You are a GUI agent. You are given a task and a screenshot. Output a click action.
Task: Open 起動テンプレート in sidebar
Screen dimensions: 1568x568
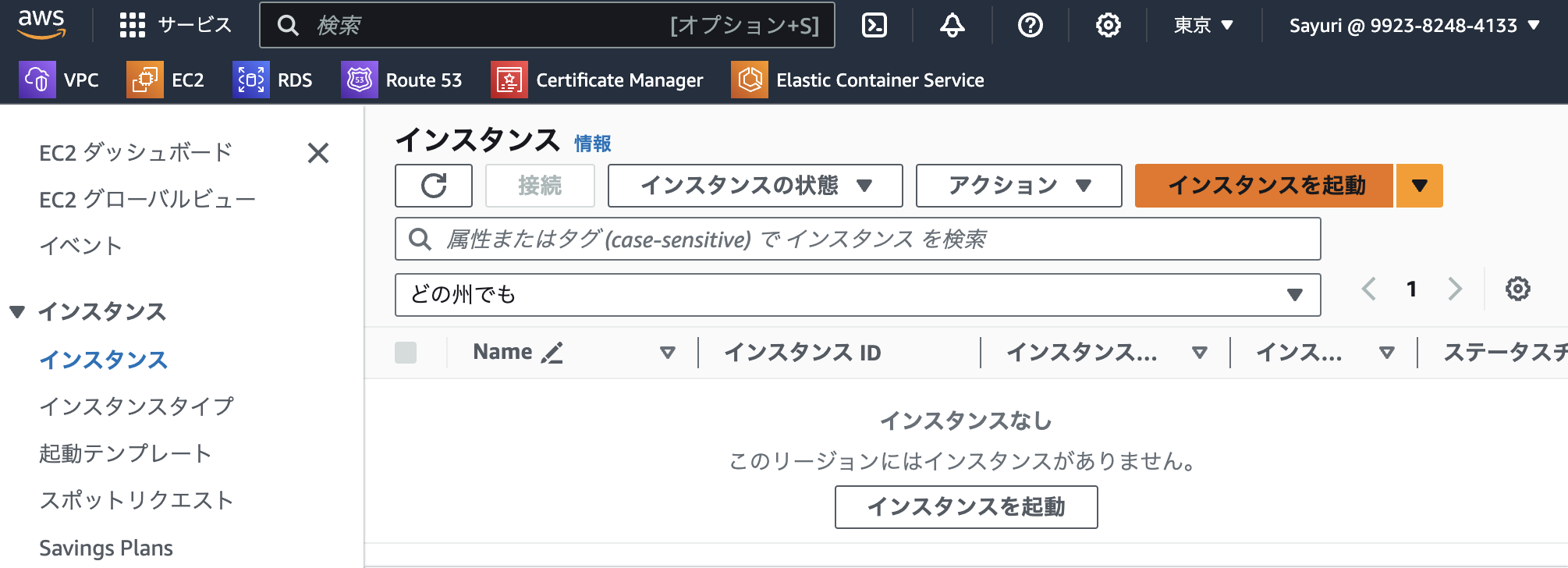point(126,453)
